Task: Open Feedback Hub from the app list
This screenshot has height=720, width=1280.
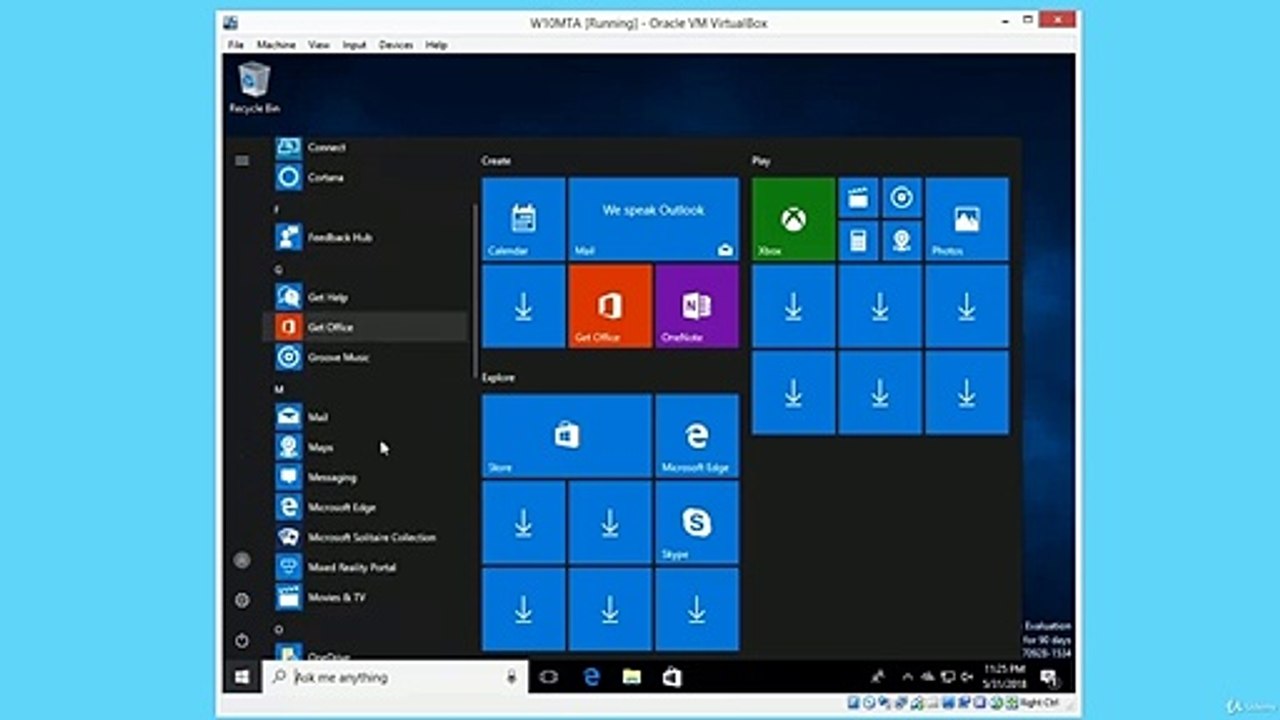Action: (x=365, y=237)
